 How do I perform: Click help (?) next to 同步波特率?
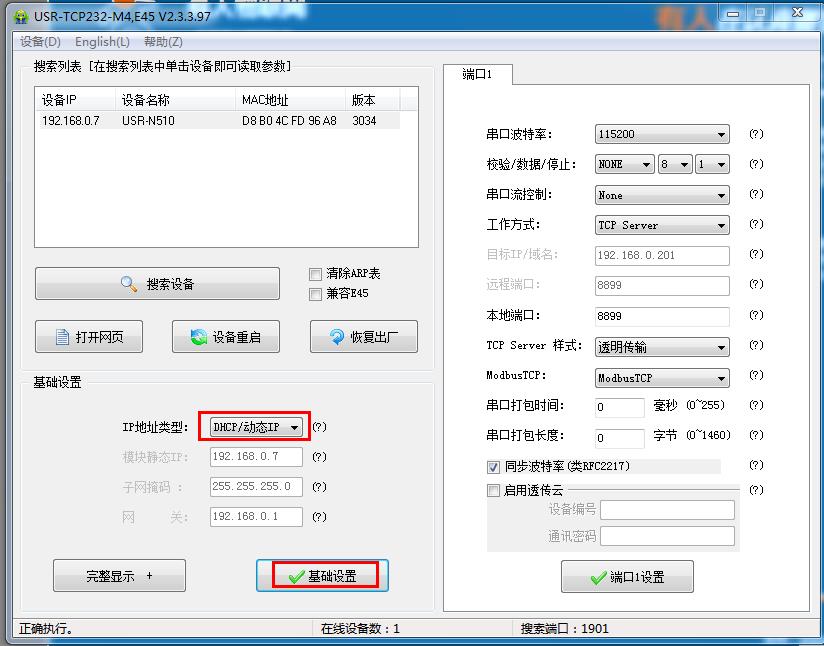756,465
